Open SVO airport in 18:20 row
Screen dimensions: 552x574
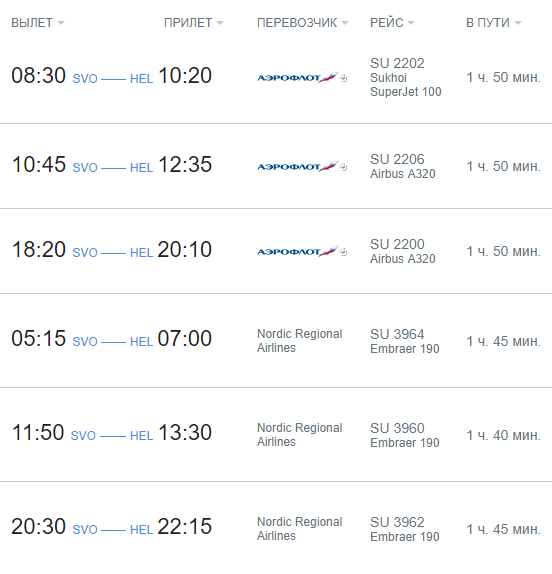(x=85, y=253)
